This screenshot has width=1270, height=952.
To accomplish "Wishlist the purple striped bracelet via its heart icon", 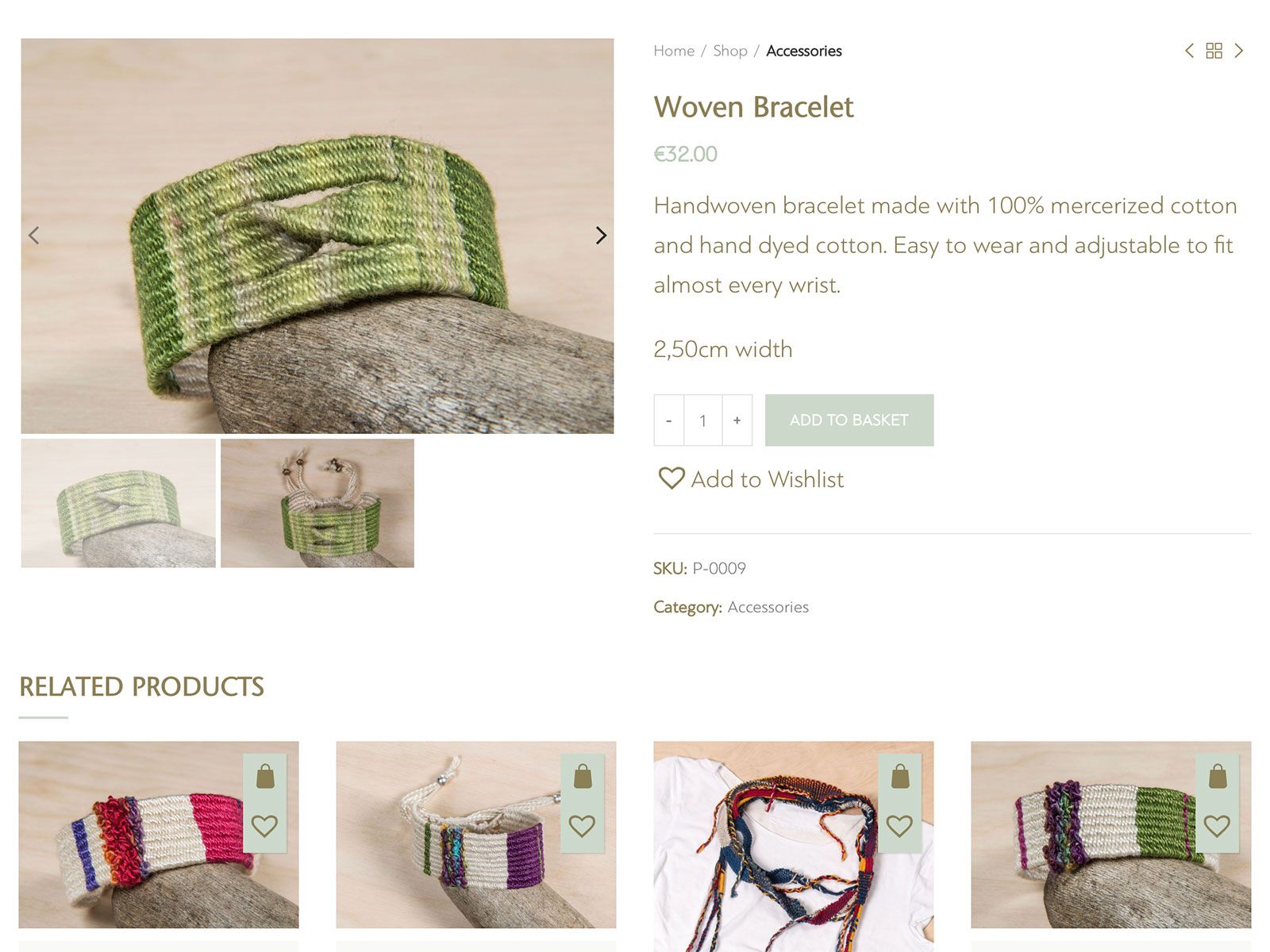I will coord(582,826).
